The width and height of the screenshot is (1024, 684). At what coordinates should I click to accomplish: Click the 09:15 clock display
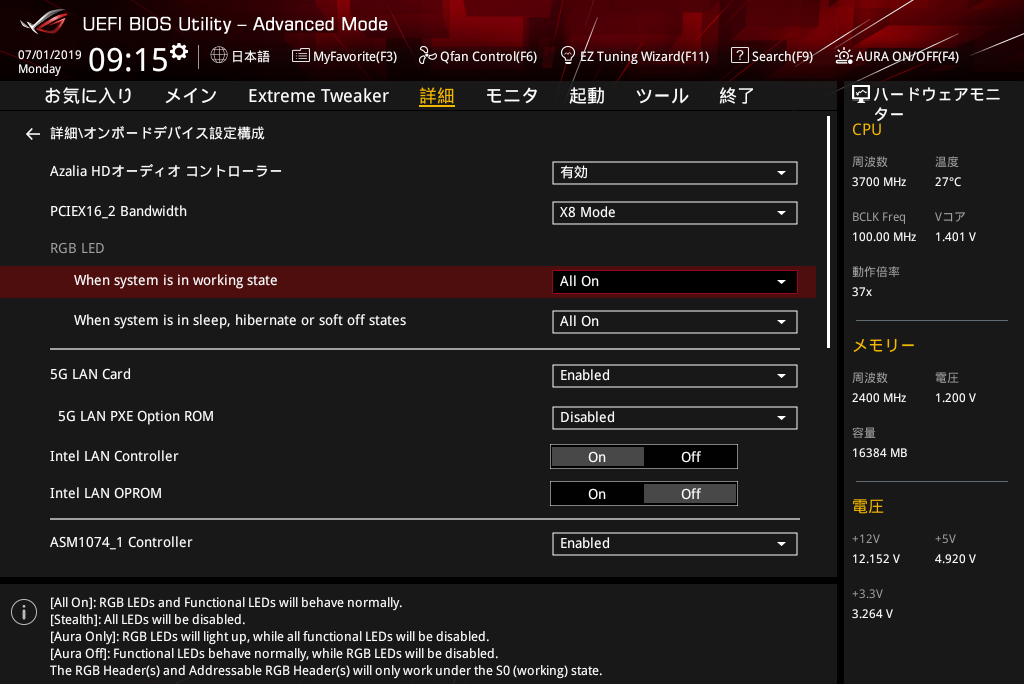click(x=129, y=60)
